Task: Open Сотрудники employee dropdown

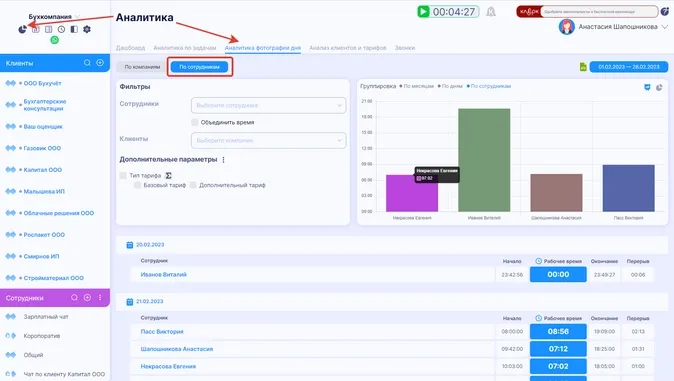Action: pyautogui.click(x=268, y=105)
